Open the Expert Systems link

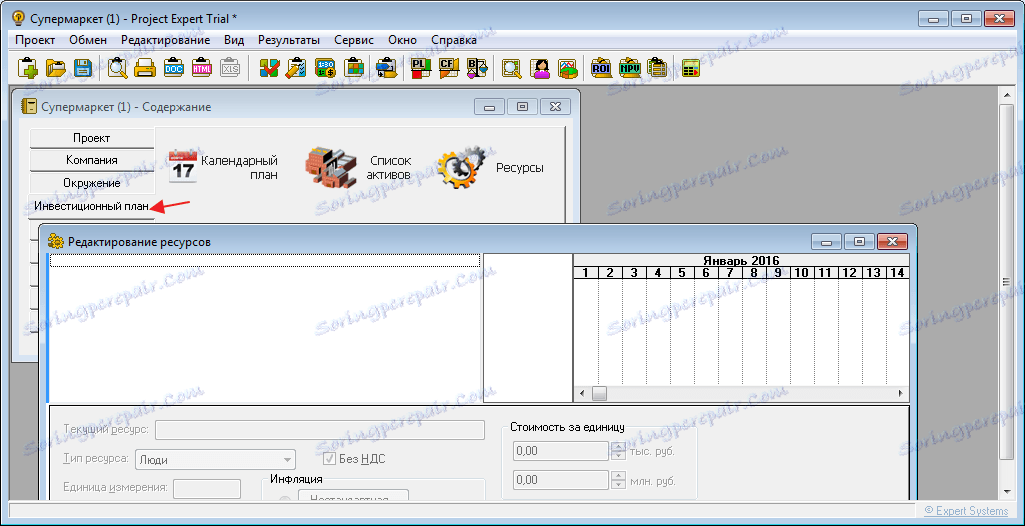coord(966,510)
